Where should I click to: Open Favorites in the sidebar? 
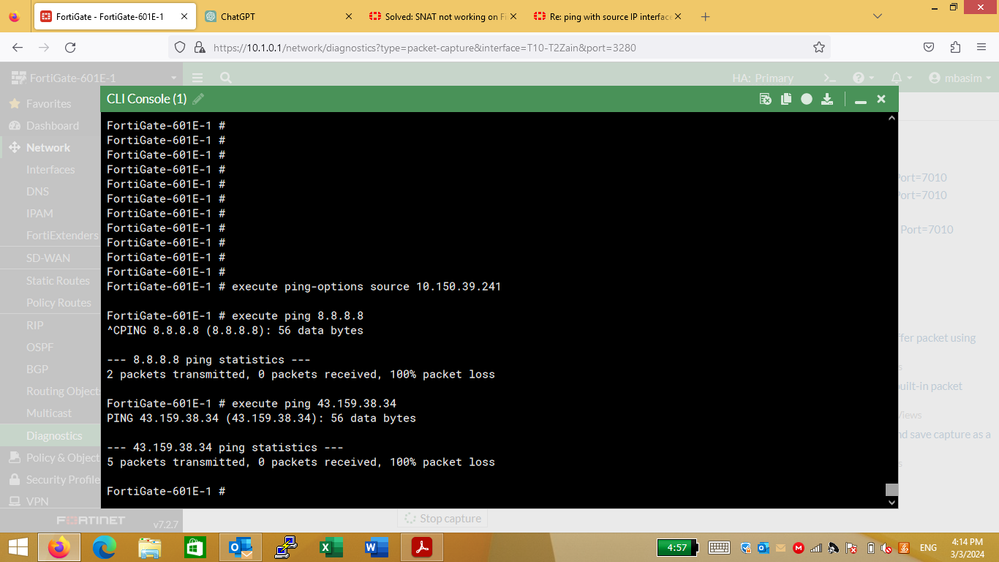point(50,103)
